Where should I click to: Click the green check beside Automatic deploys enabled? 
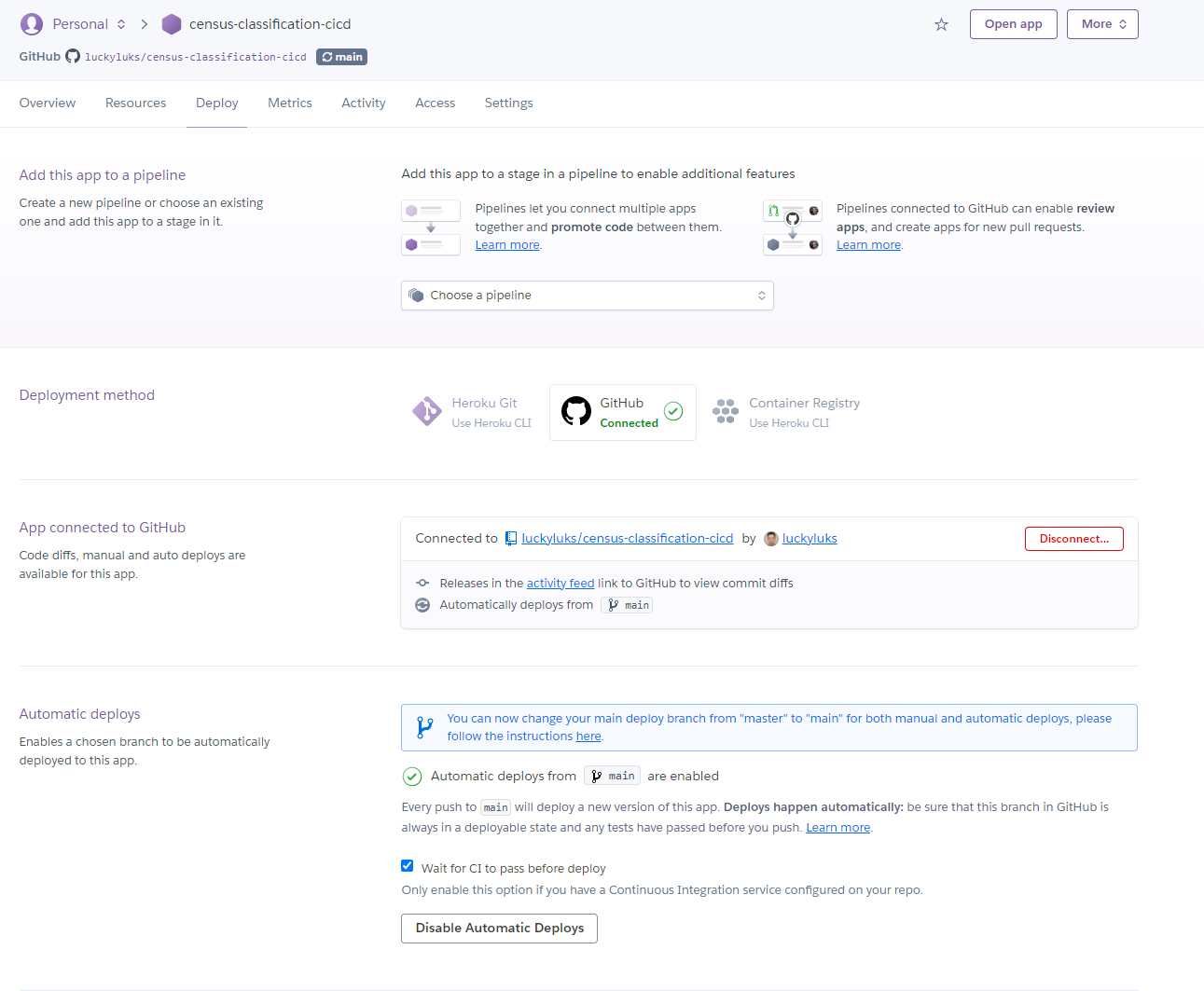point(412,777)
